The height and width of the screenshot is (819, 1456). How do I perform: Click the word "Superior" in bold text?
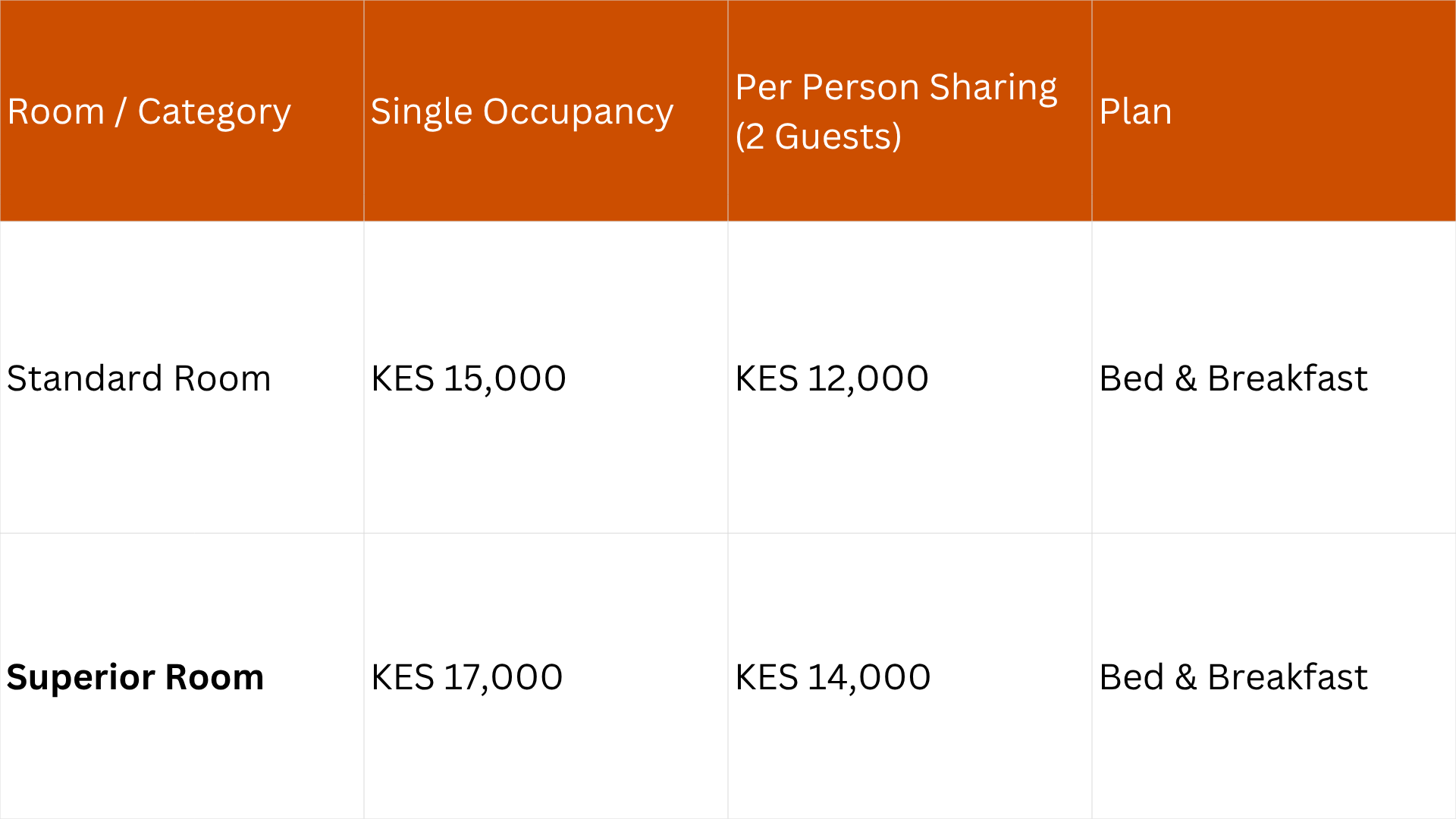point(80,677)
